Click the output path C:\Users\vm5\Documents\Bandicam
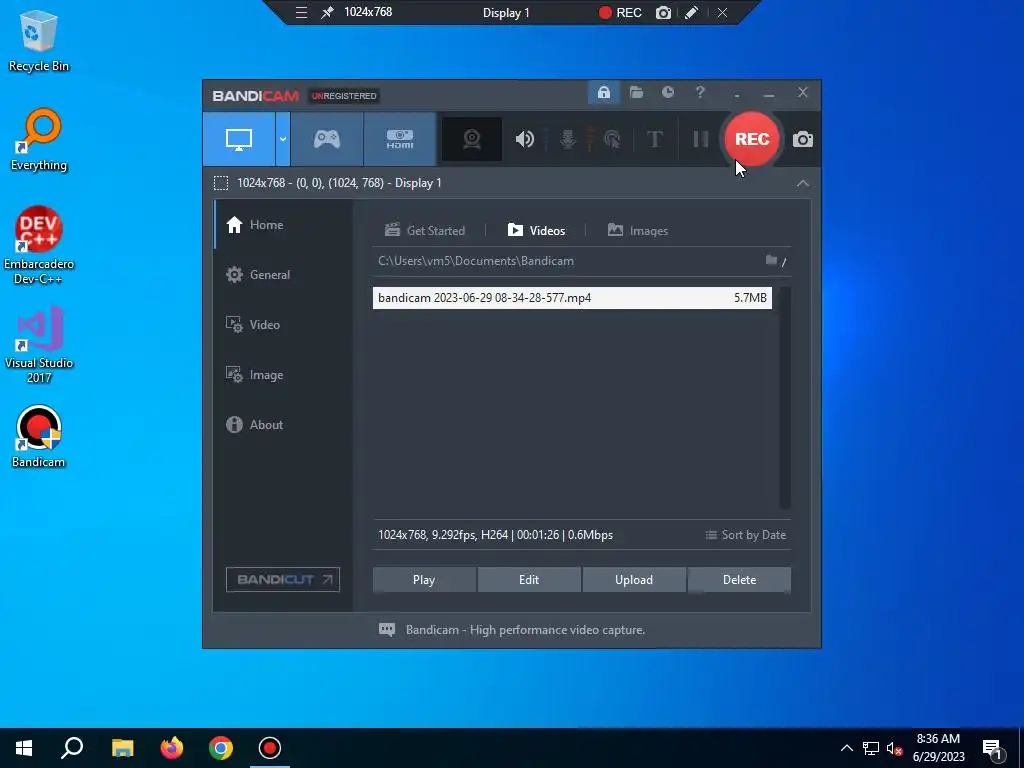Image resolution: width=1024 pixels, height=768 pixels. 476,261
